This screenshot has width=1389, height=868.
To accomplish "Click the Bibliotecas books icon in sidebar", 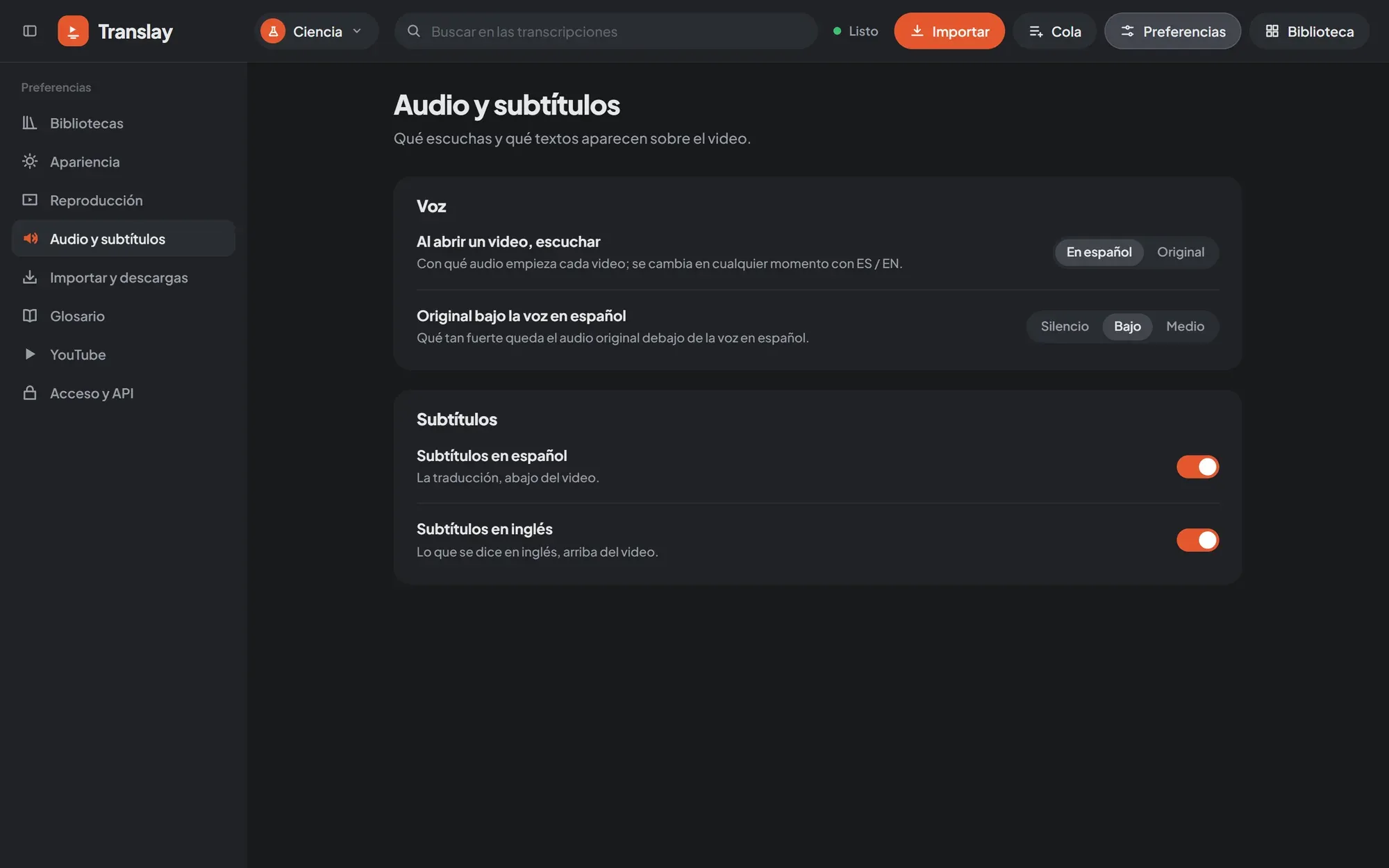I will click(30, 123).
